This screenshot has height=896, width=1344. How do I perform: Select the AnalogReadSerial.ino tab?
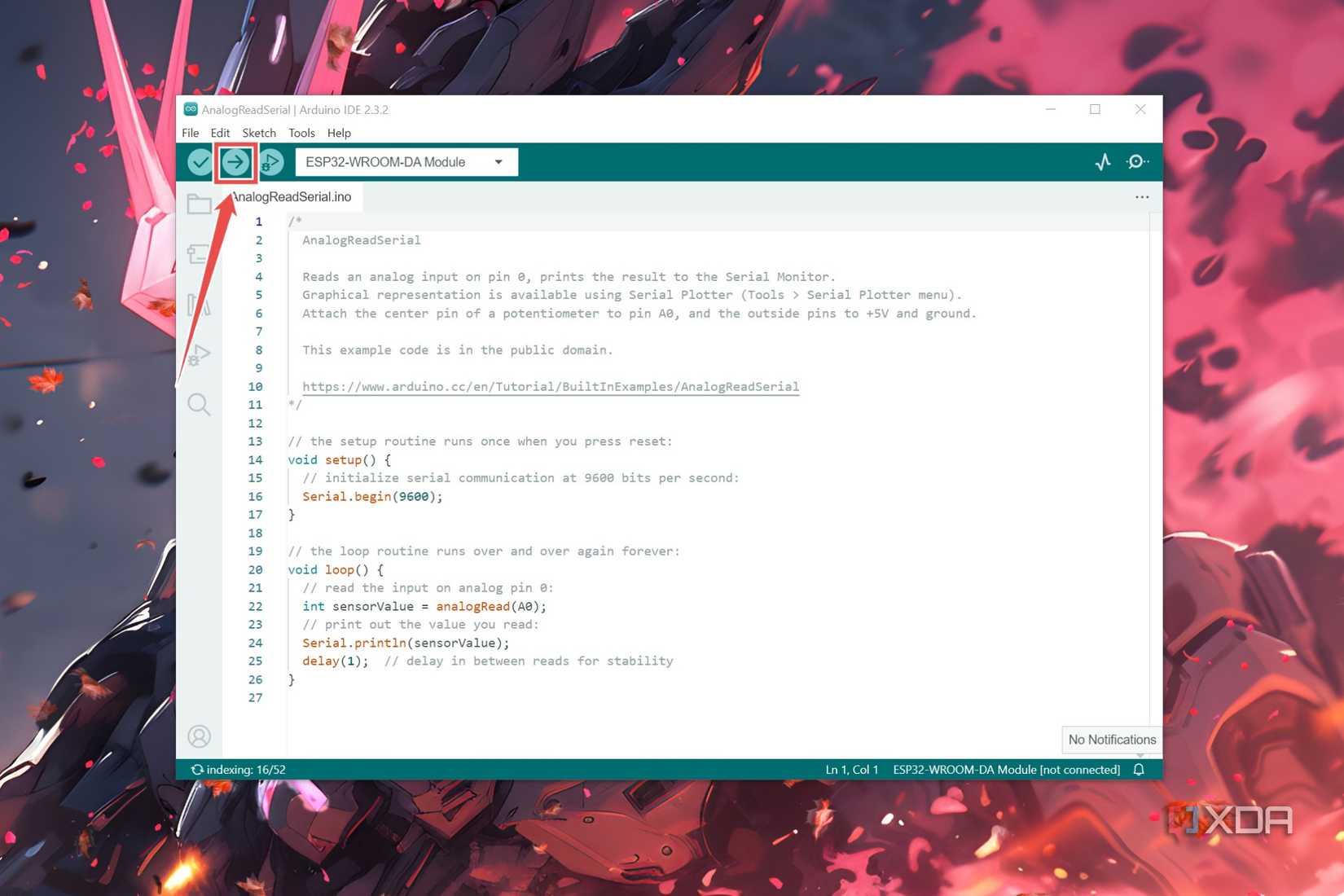click(x=291, y=197)
